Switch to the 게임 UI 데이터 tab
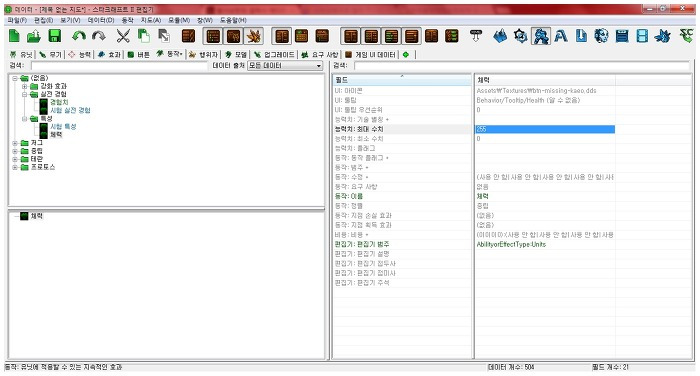 point(371,54)
